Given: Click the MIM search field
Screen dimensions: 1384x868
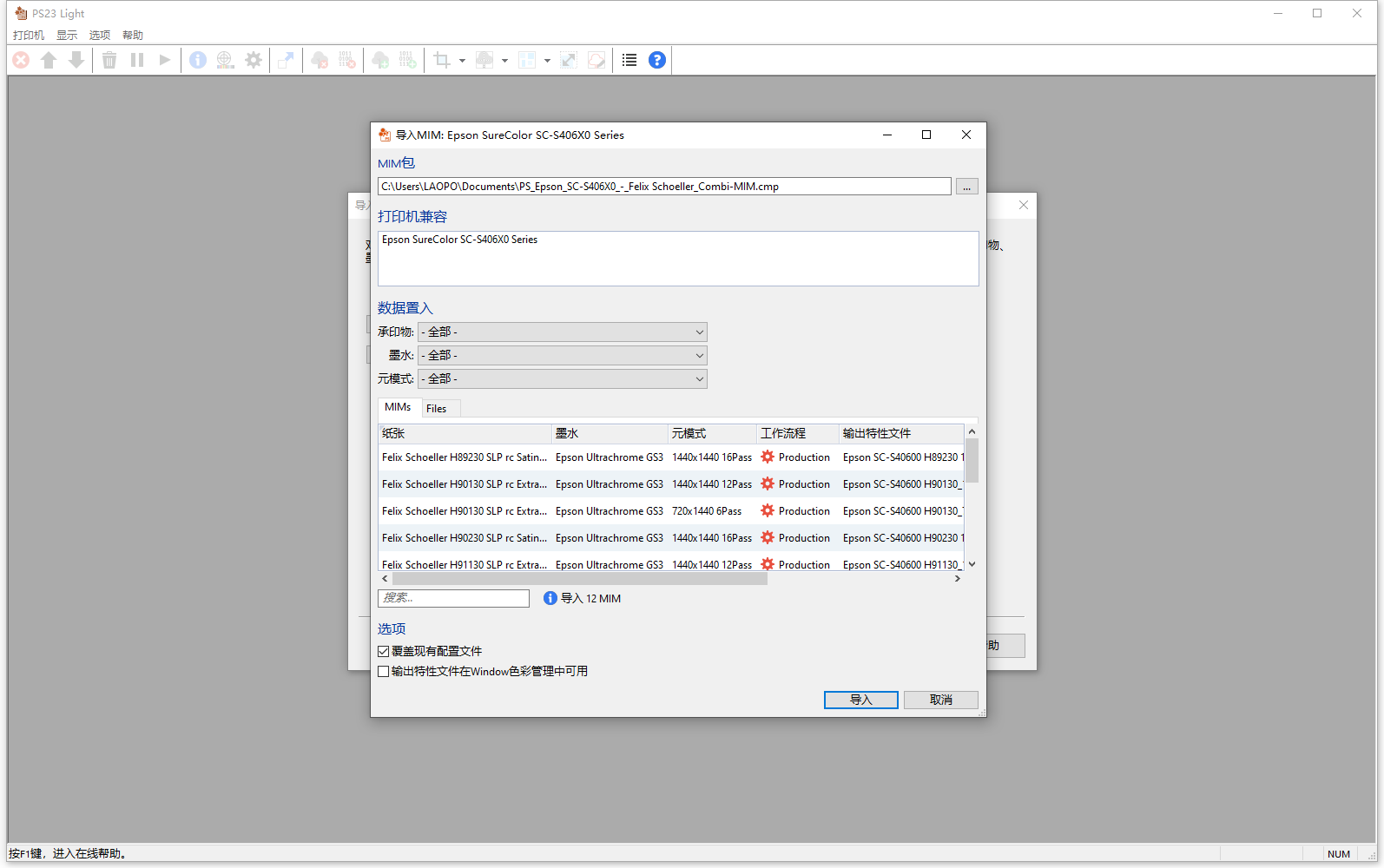Looking at the screenshot, I should pos(453,598).
